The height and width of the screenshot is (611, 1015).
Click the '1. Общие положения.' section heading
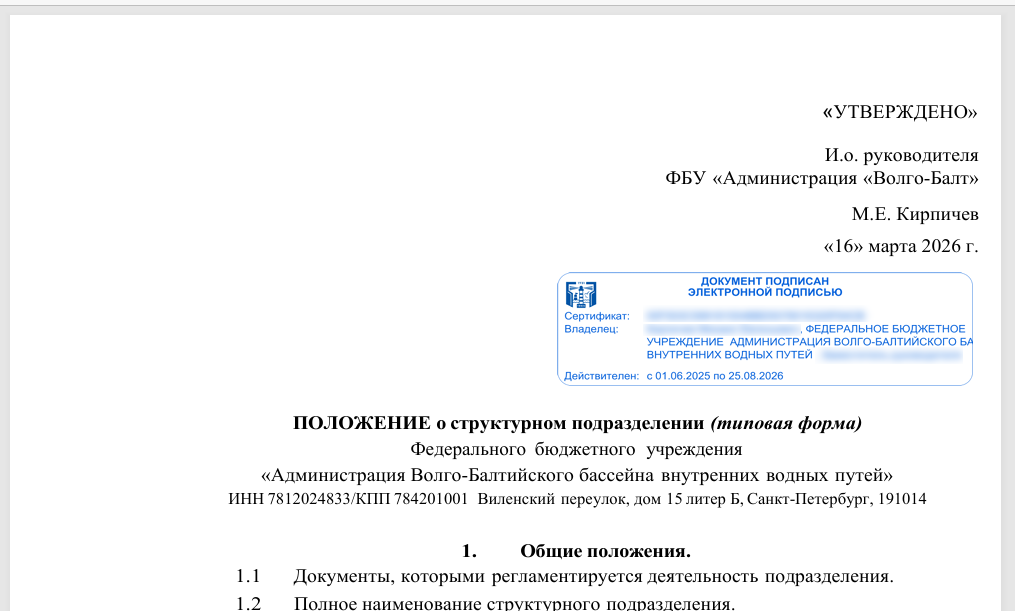576,551
